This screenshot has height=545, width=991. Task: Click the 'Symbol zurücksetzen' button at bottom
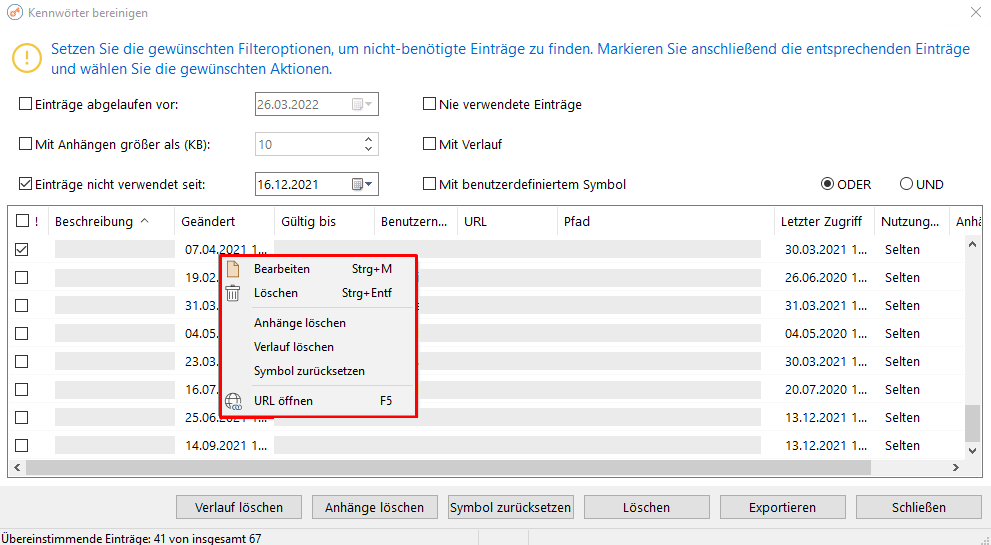pyautogui.click(x=511, y=507)
